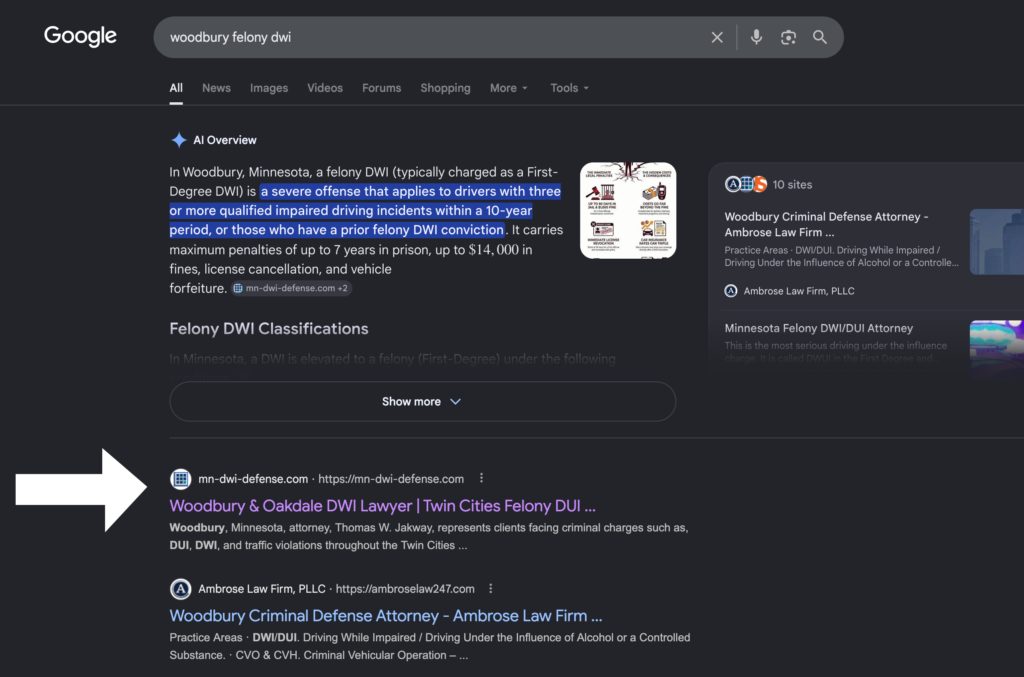Click the Google logo
1024x677 pixels.
tap(80, 36)
